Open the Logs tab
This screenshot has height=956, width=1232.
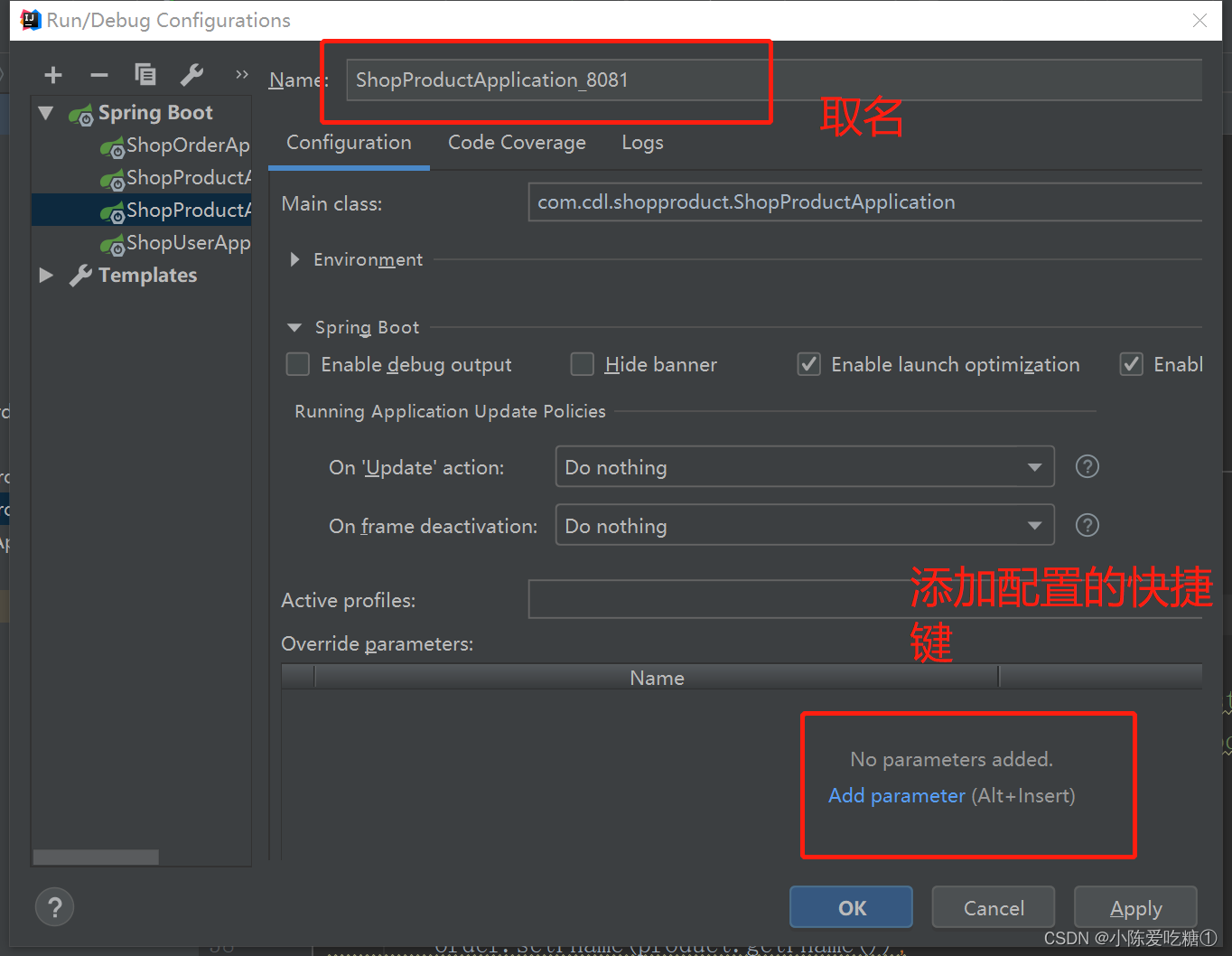pos(642,143)
